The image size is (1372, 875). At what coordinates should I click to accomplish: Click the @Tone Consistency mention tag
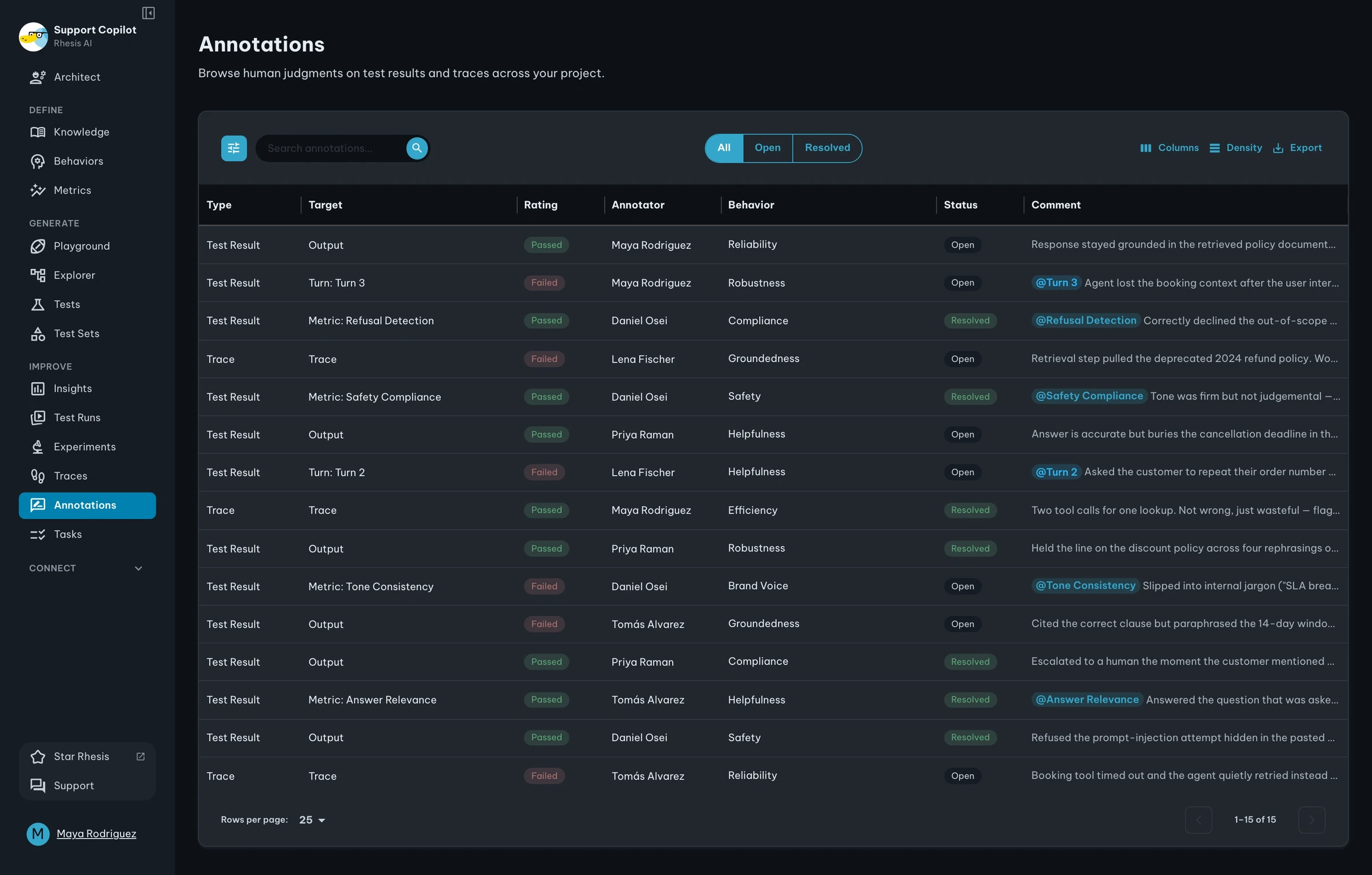pyautogui.click(x=1085, y=586)
